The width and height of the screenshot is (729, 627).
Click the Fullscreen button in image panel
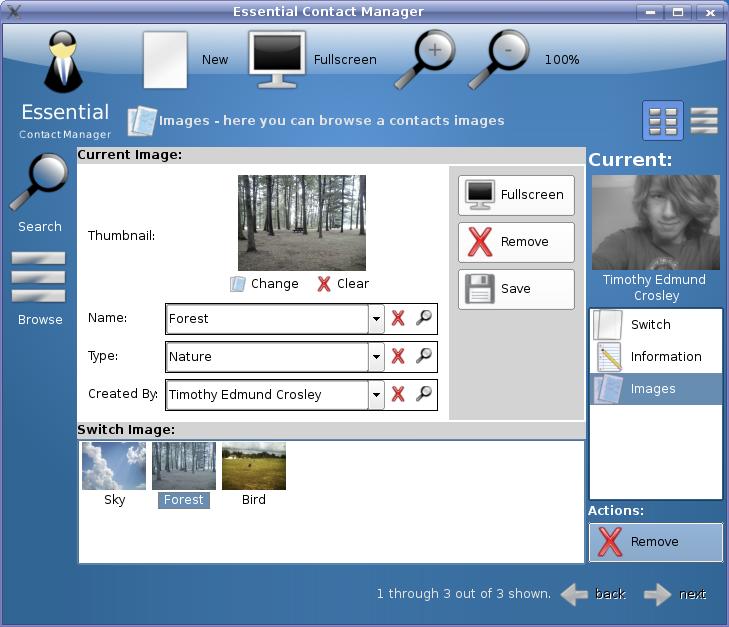(x=516, y=195)
